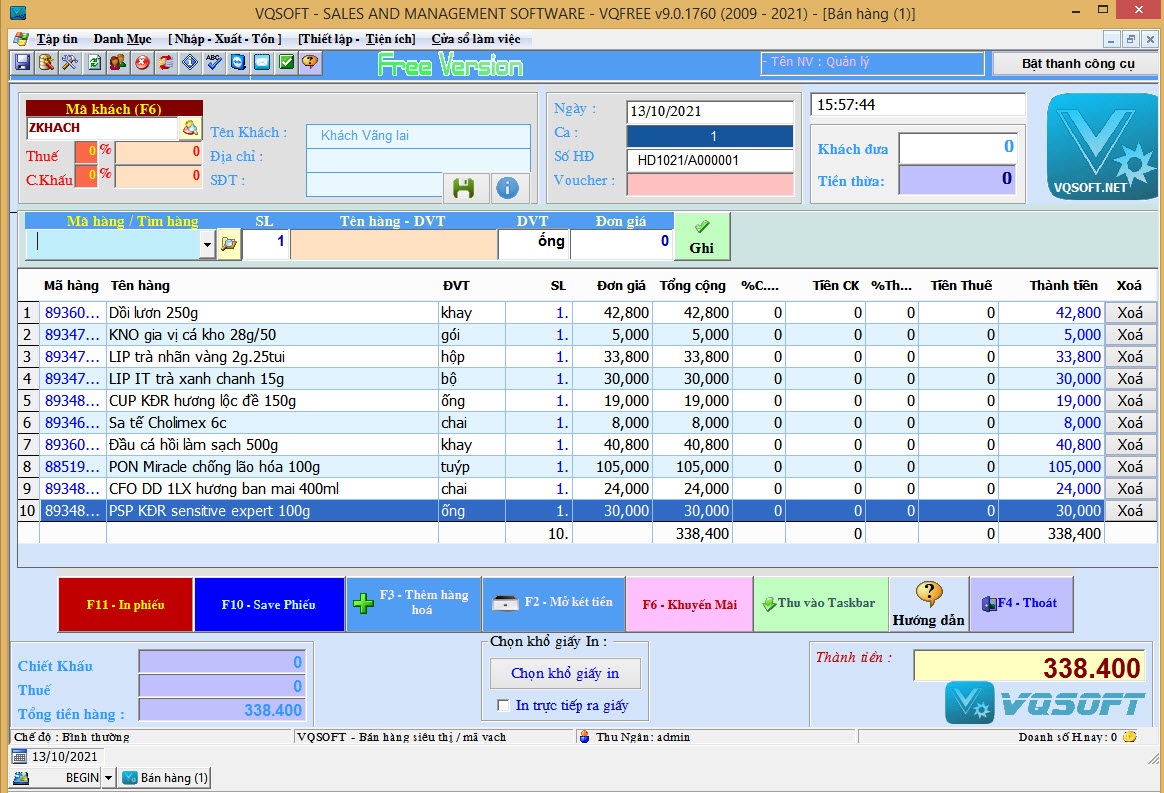Click F2 - Mở két tiền button

point(554,604)
